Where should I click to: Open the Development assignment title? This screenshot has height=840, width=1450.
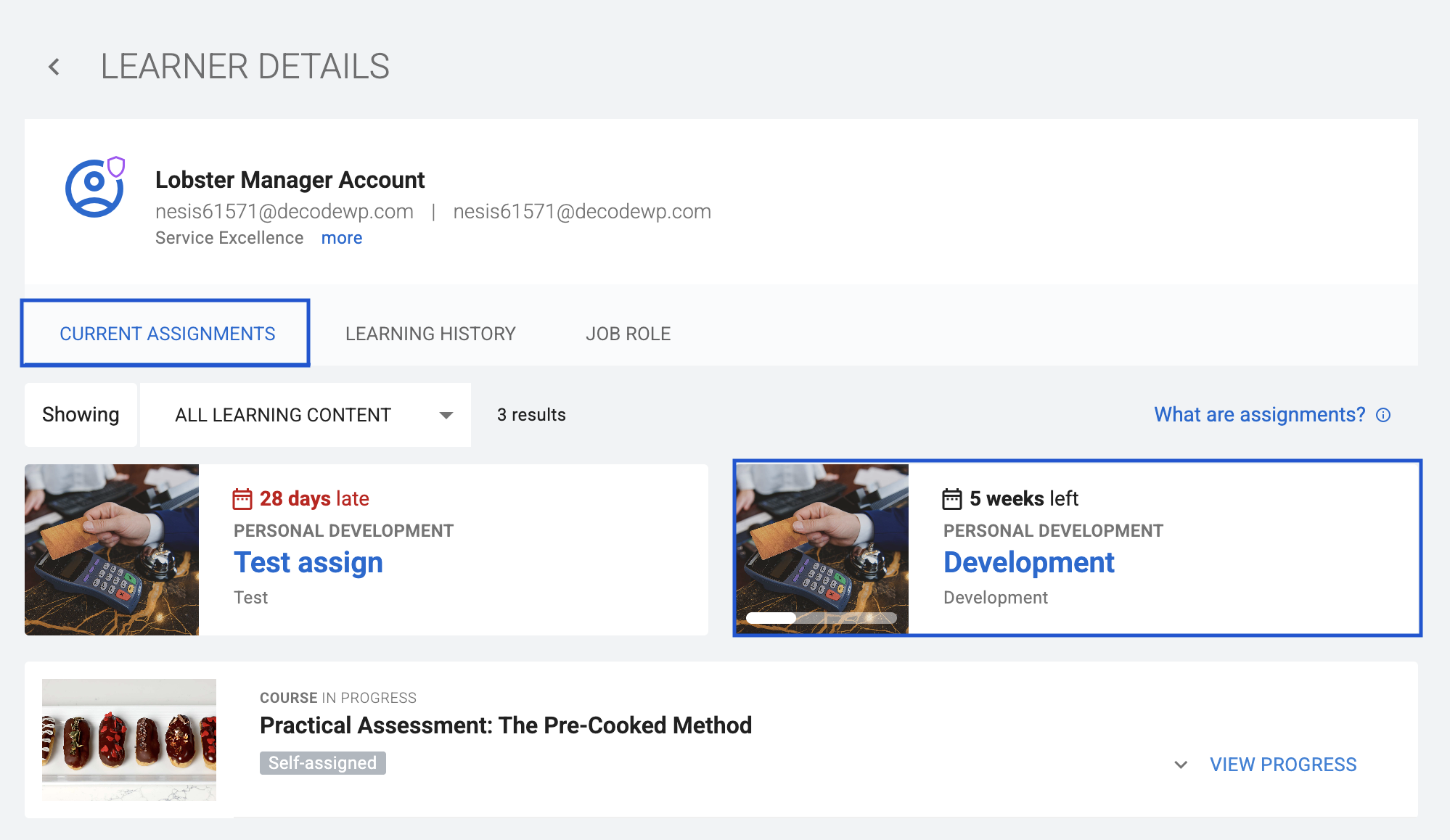pos(1028,563)
